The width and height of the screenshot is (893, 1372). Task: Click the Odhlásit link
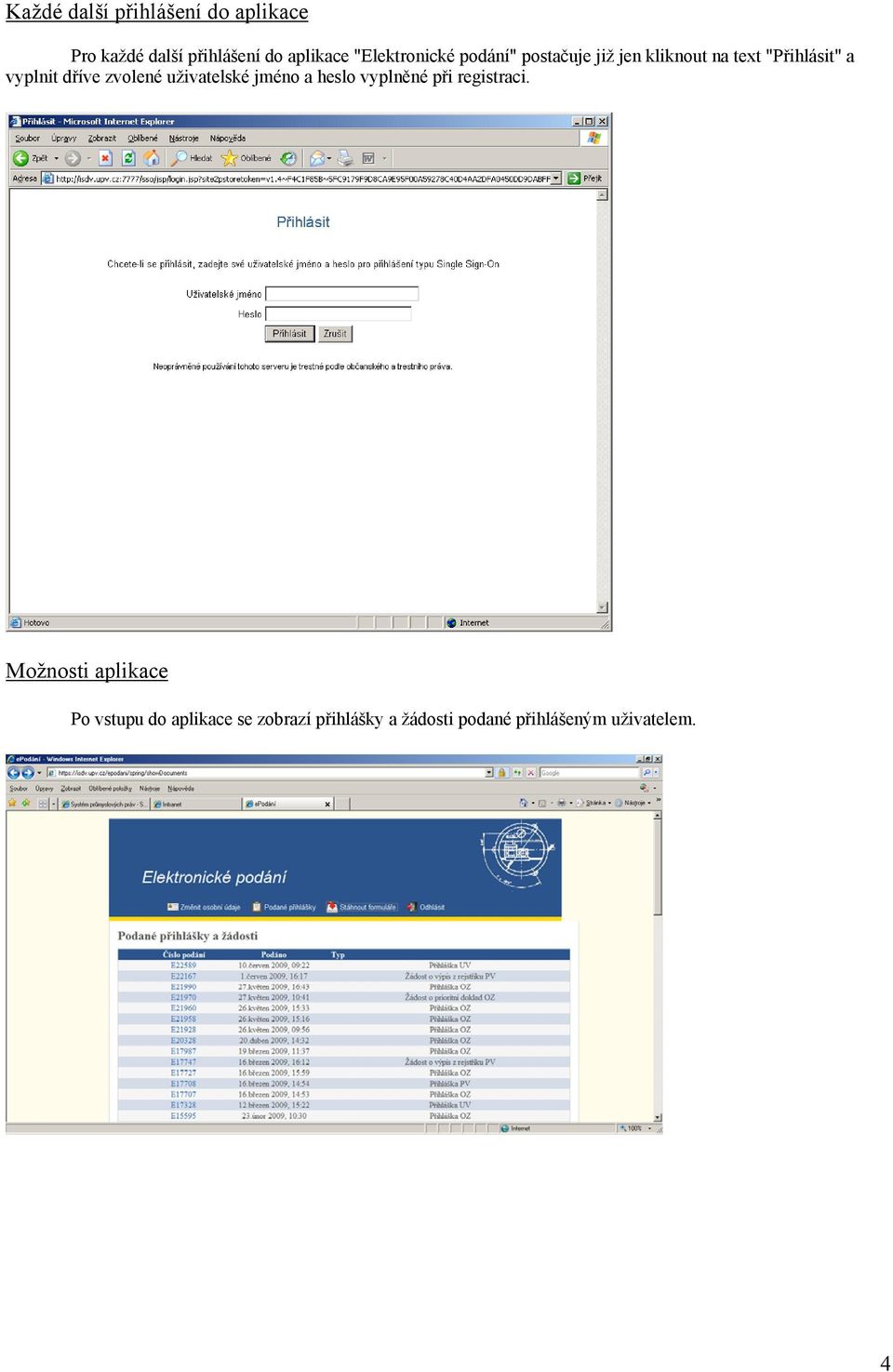coord(426,907)
